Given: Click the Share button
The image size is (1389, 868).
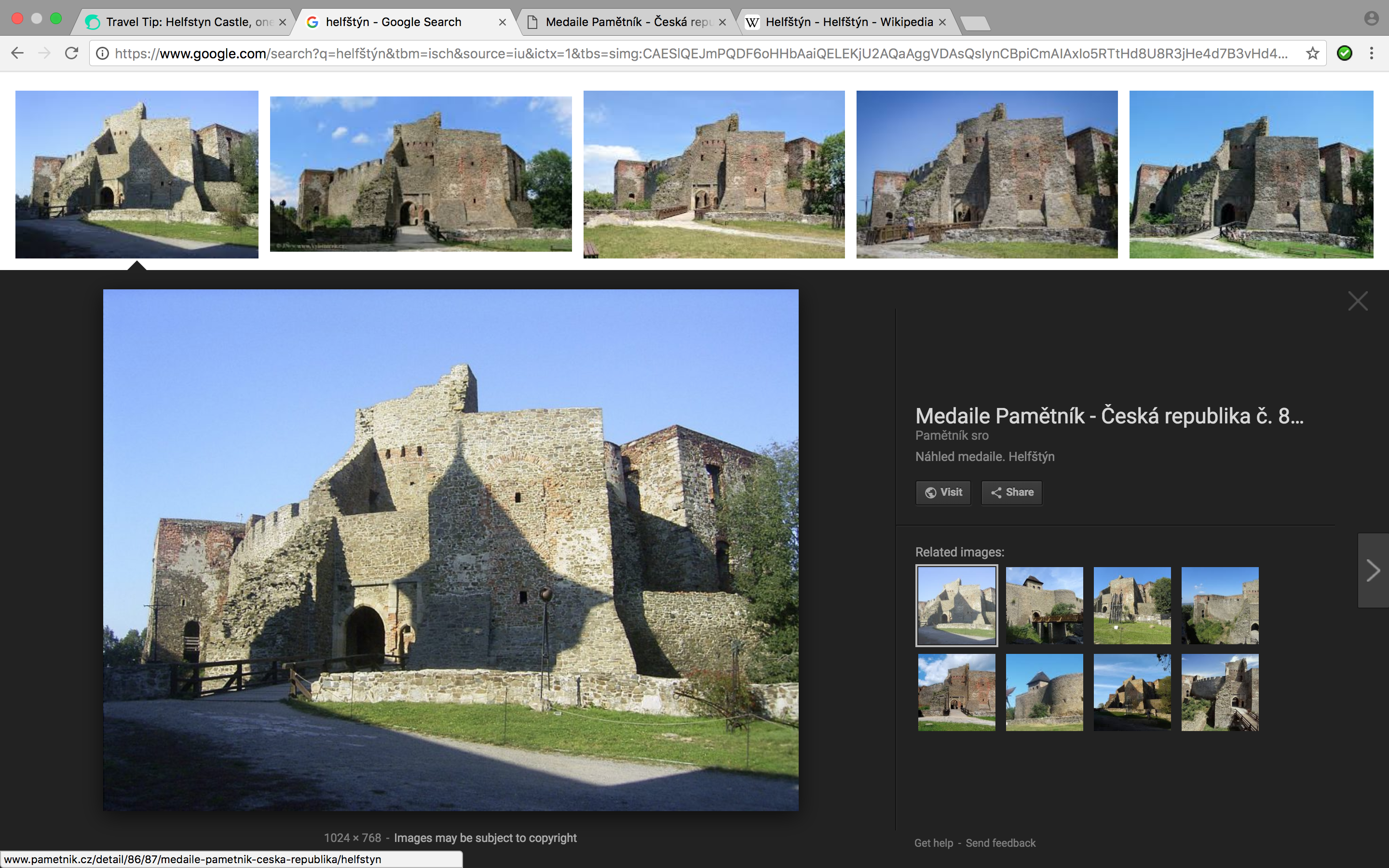Looking at the screenshot, I should tap(1011, 492).
